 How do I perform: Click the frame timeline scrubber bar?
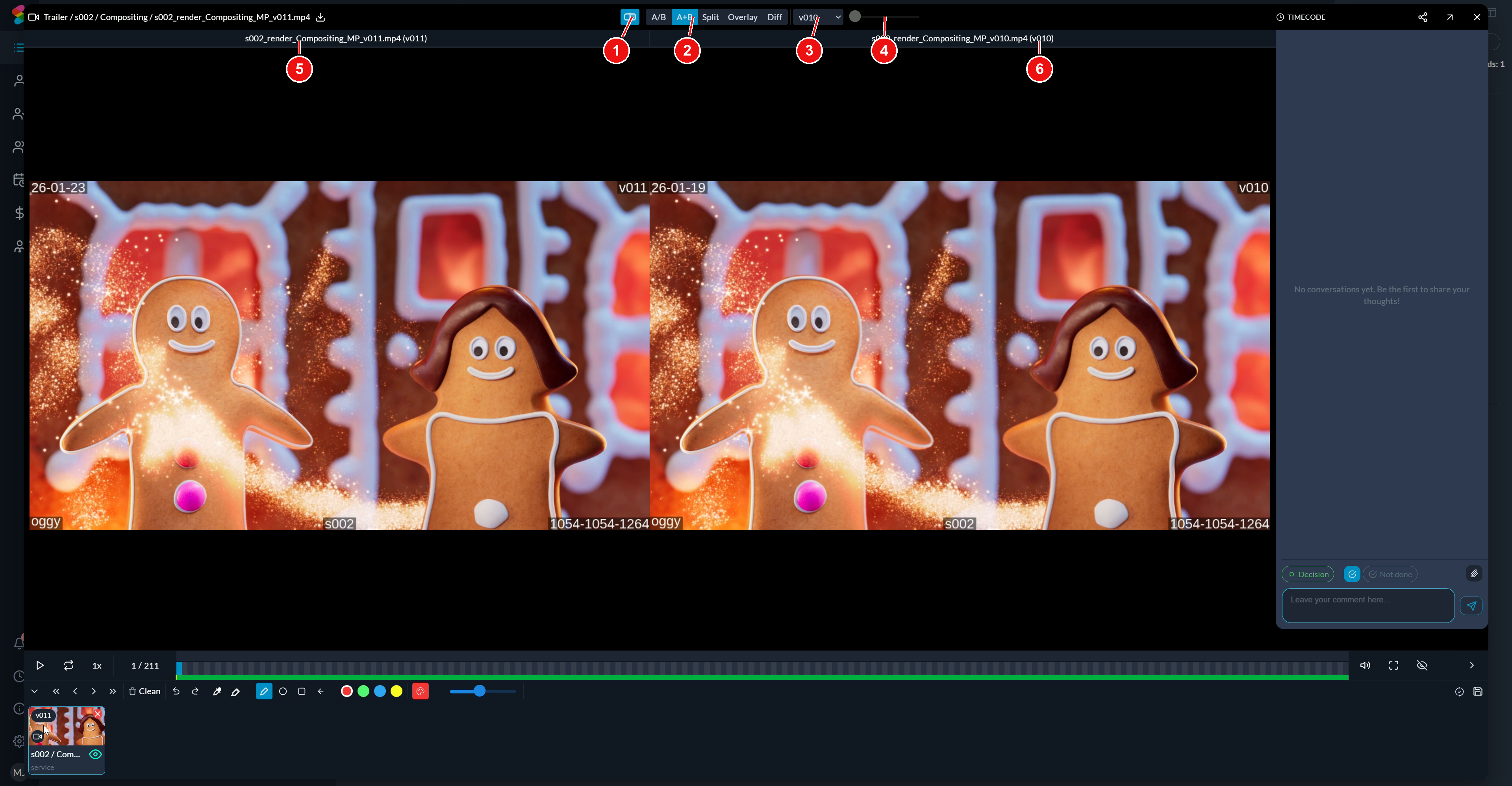tap(762, 668)
